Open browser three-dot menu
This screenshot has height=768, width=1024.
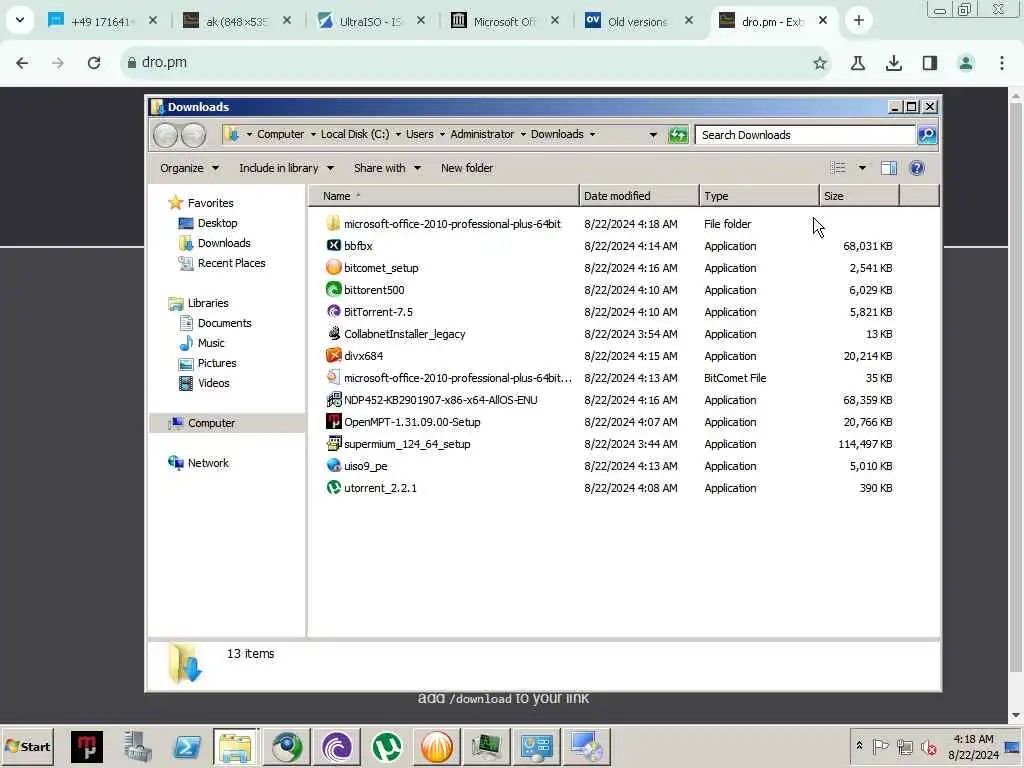(1002, 63)
